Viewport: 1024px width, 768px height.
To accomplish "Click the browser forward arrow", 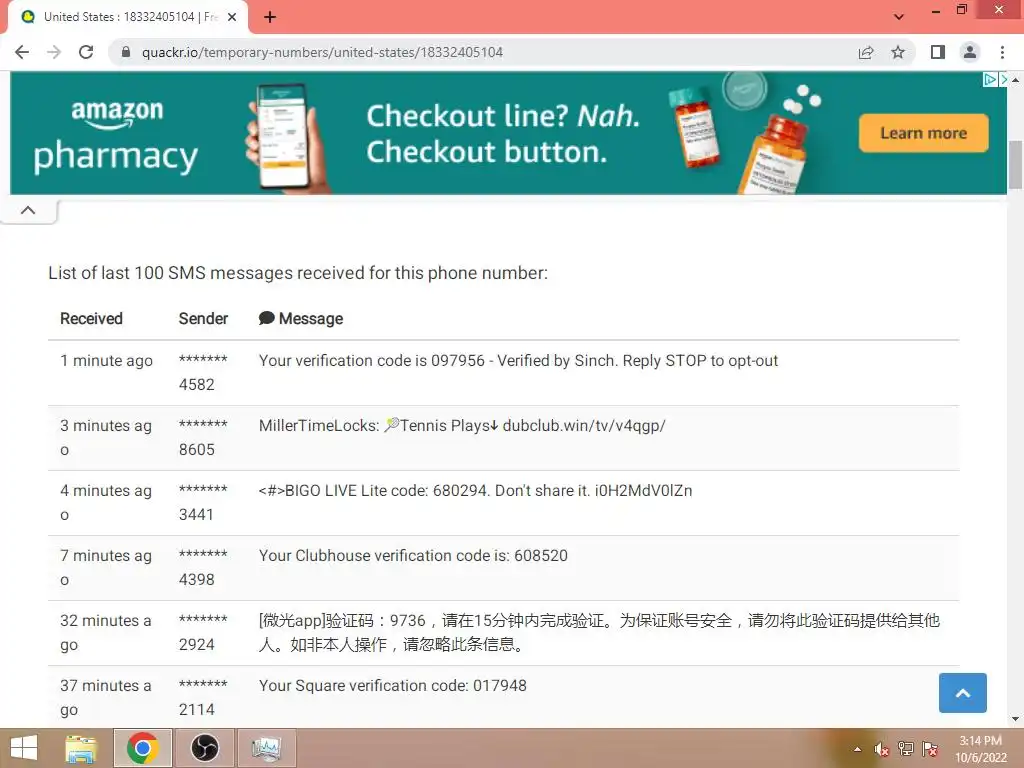I will tap(54, 52).
